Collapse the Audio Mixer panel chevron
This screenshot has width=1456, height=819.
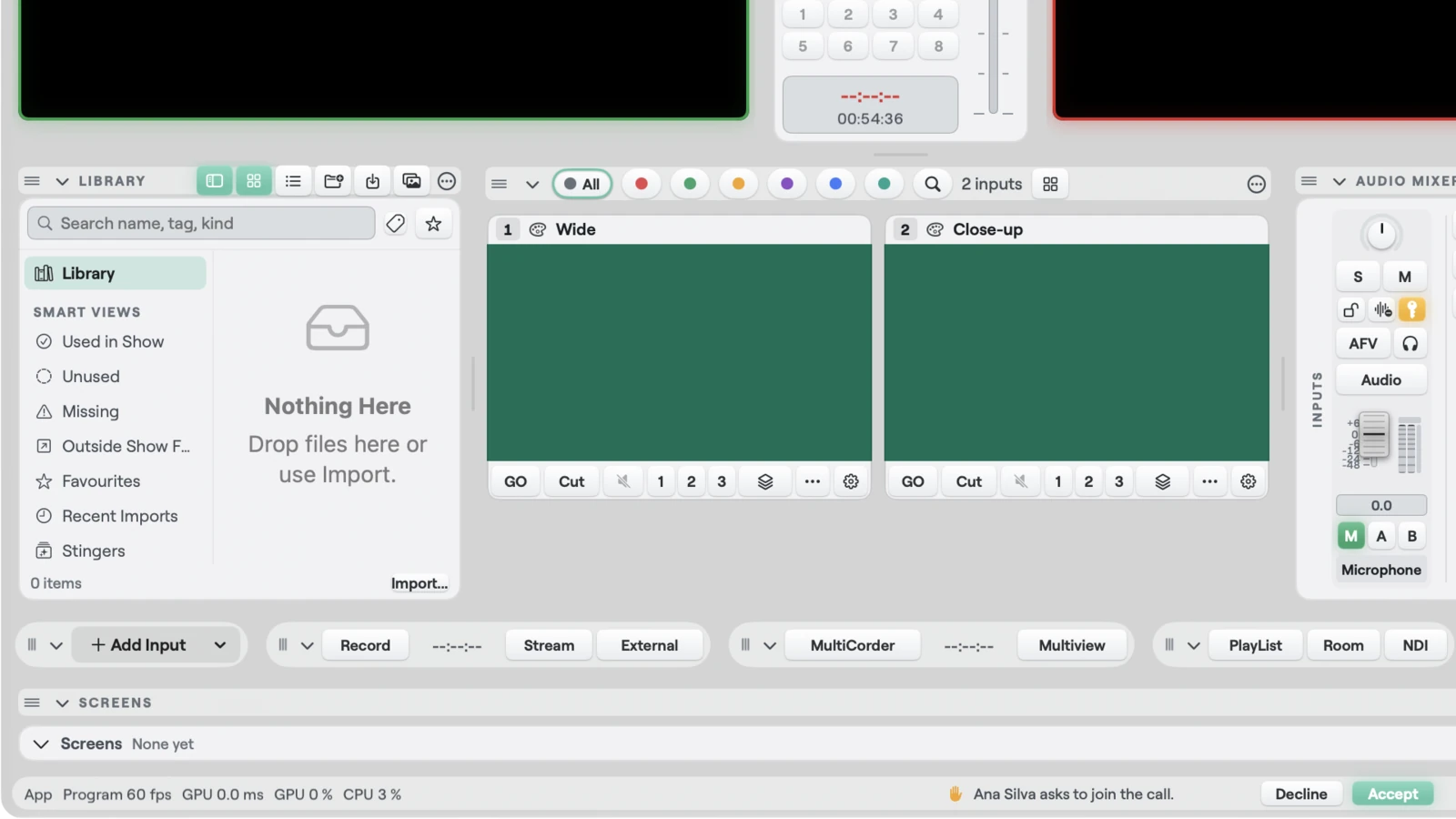coord(1340,181)
